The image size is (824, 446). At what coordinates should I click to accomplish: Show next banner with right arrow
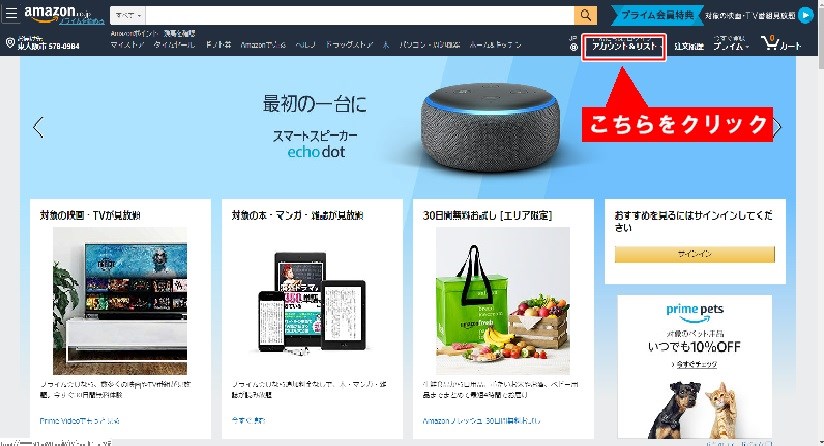pos(778,127)
